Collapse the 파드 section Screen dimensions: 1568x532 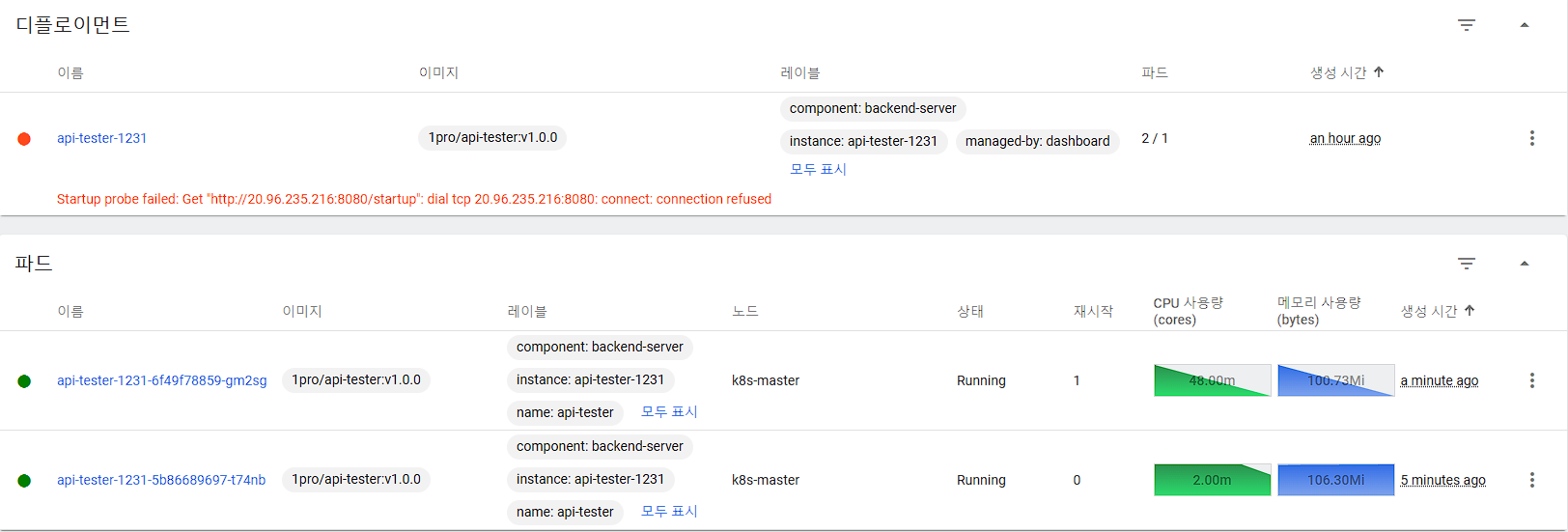pyautogui.click(x=1525, y=264)
